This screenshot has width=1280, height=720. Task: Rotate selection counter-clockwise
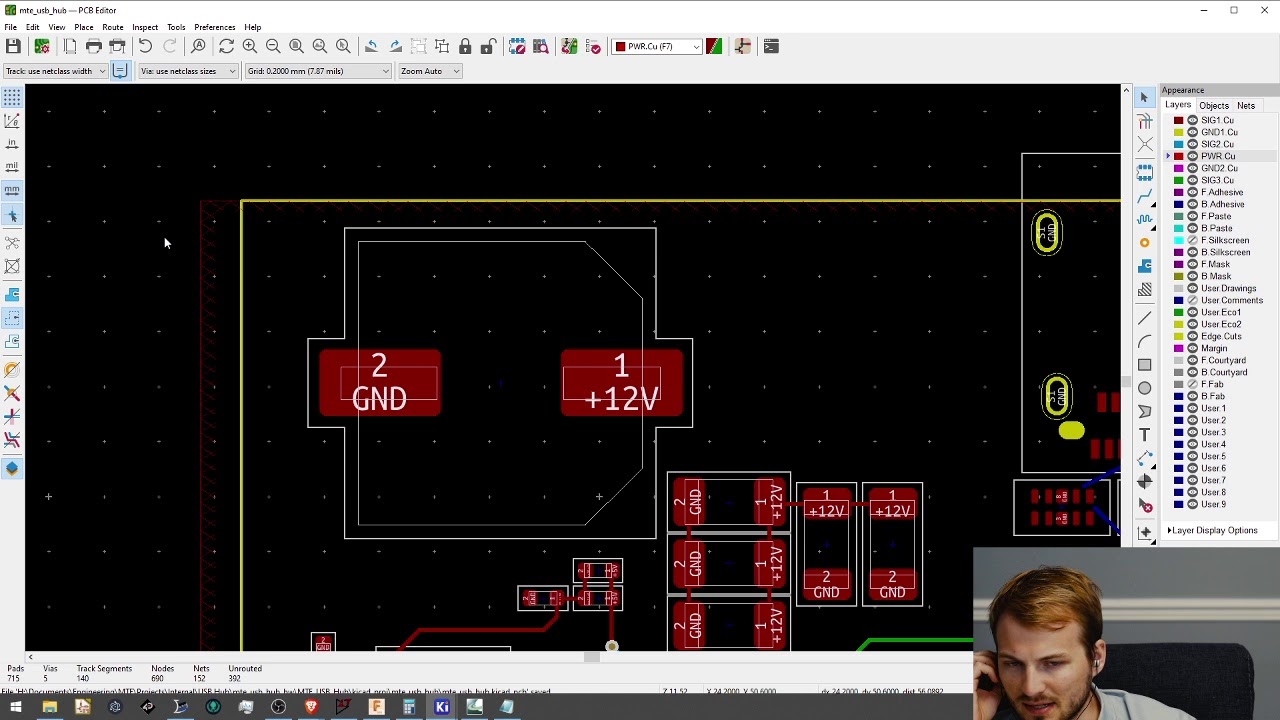click(x=371, y=46)
